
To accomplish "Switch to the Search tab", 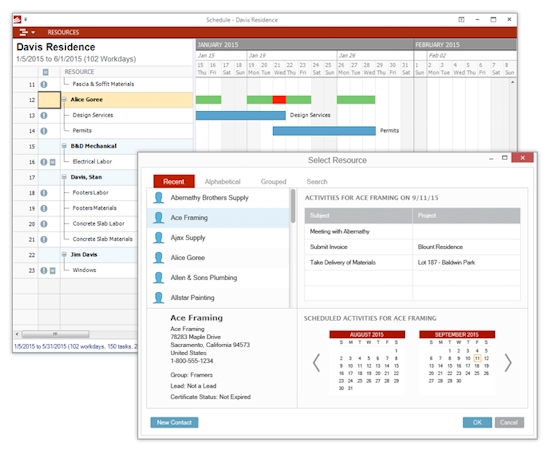I will tap(317, 182).
